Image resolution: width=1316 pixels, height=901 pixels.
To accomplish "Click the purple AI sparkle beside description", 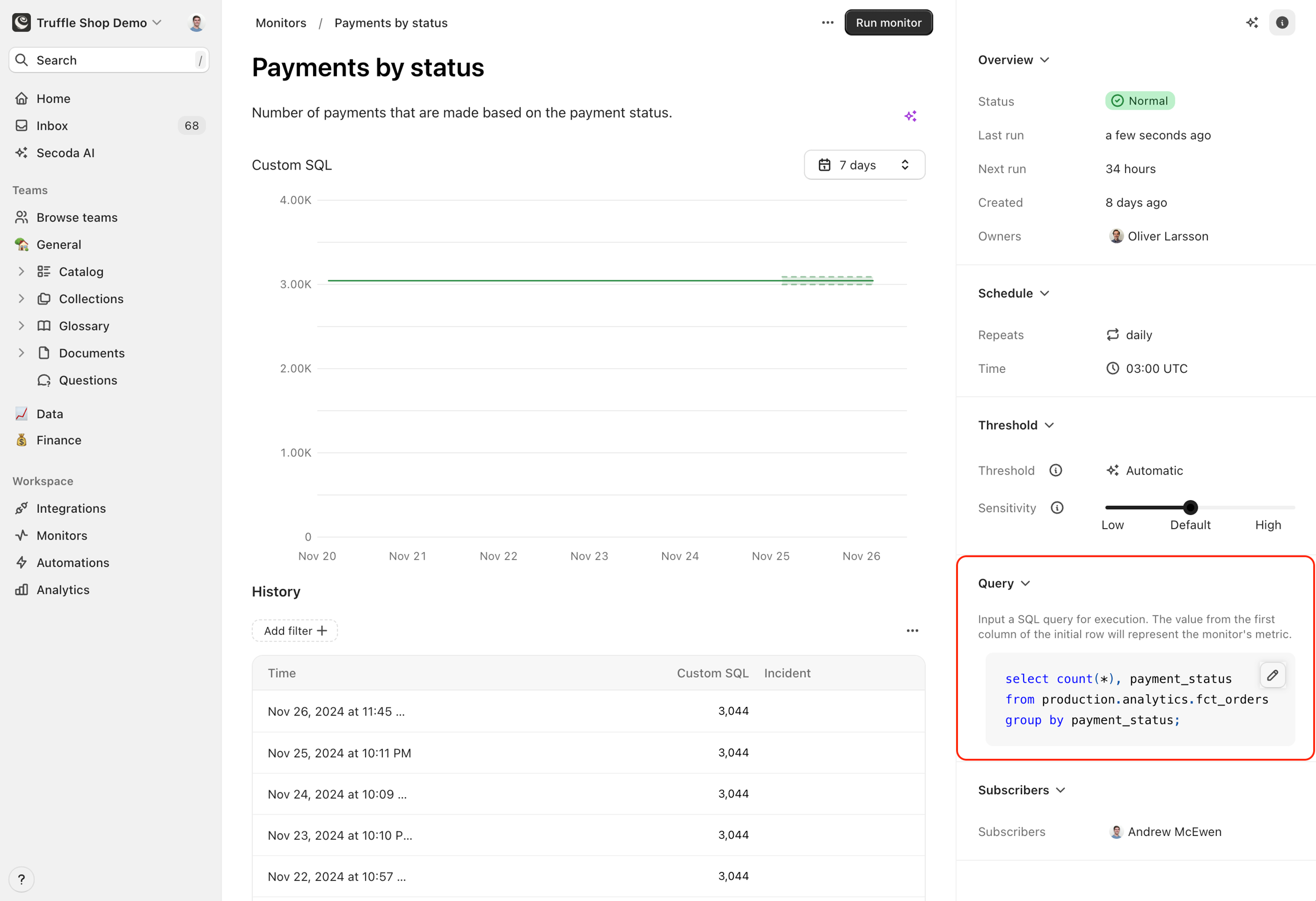I will click(x=910, y=116).
